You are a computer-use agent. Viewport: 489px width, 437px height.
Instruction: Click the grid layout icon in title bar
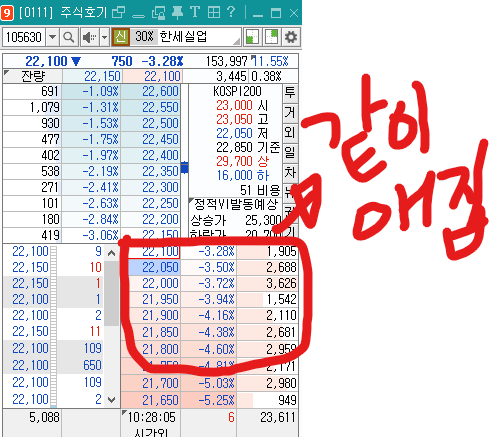pyautogui.click(x=214, y=13)
